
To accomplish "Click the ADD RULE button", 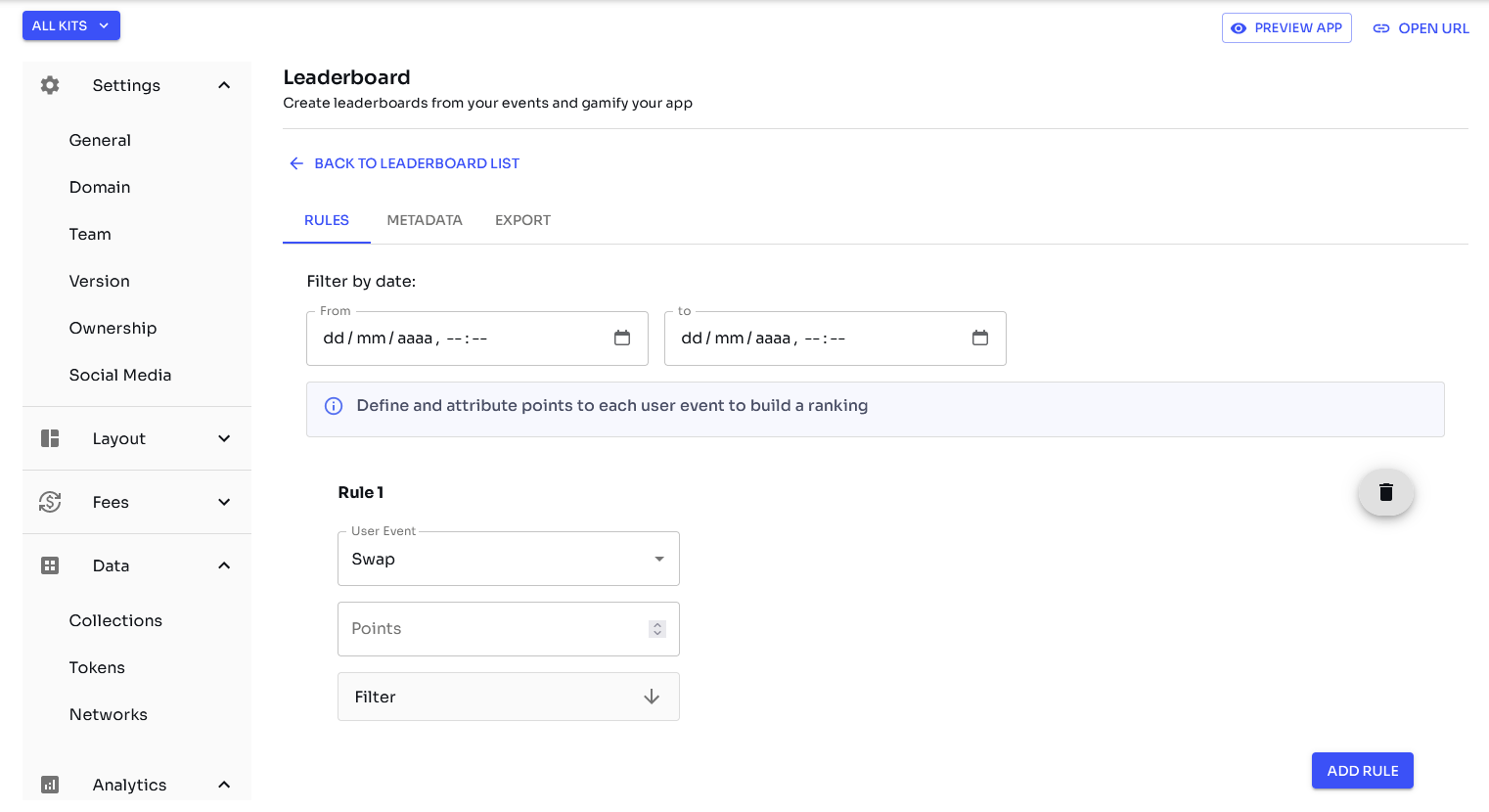I will click(1362, 771).
